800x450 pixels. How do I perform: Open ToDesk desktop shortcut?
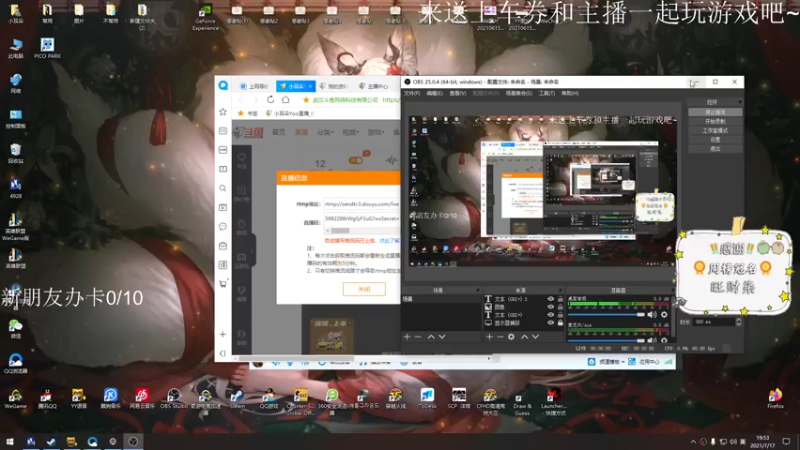tap(427, 399)
